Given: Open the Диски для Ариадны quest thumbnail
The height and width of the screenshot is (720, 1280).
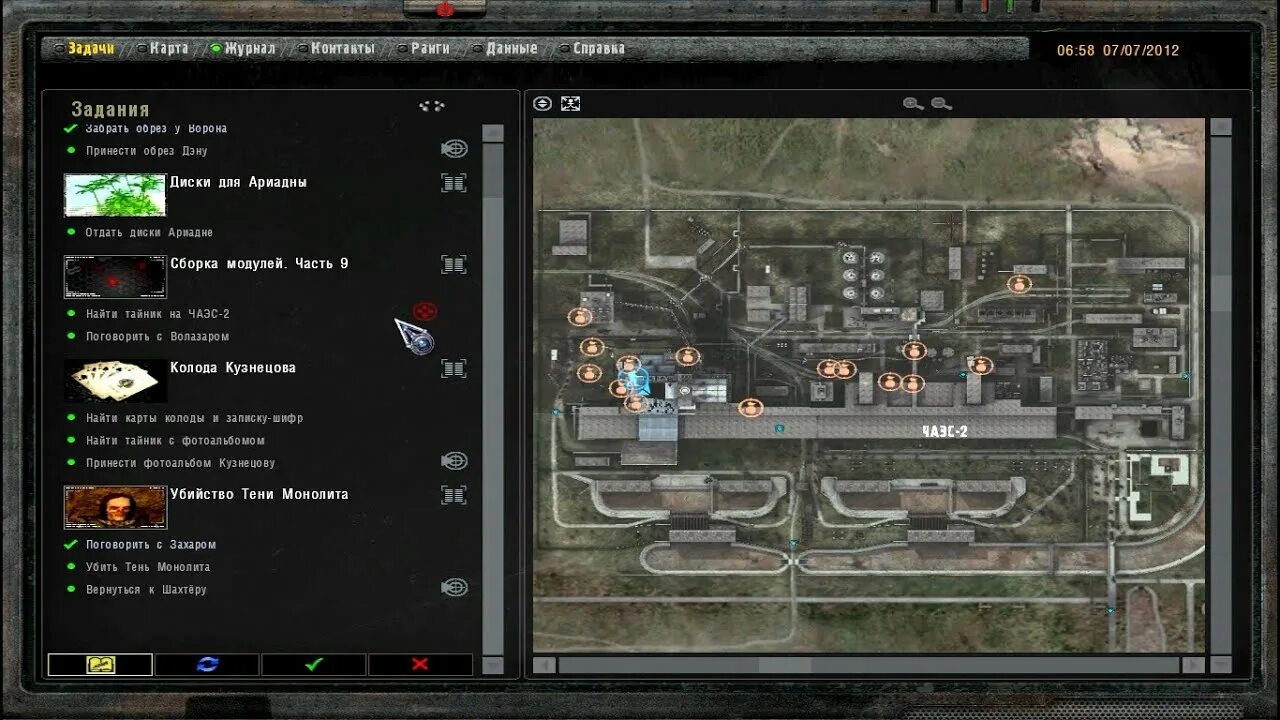Looking at the screenshot, I should point(115,195).
